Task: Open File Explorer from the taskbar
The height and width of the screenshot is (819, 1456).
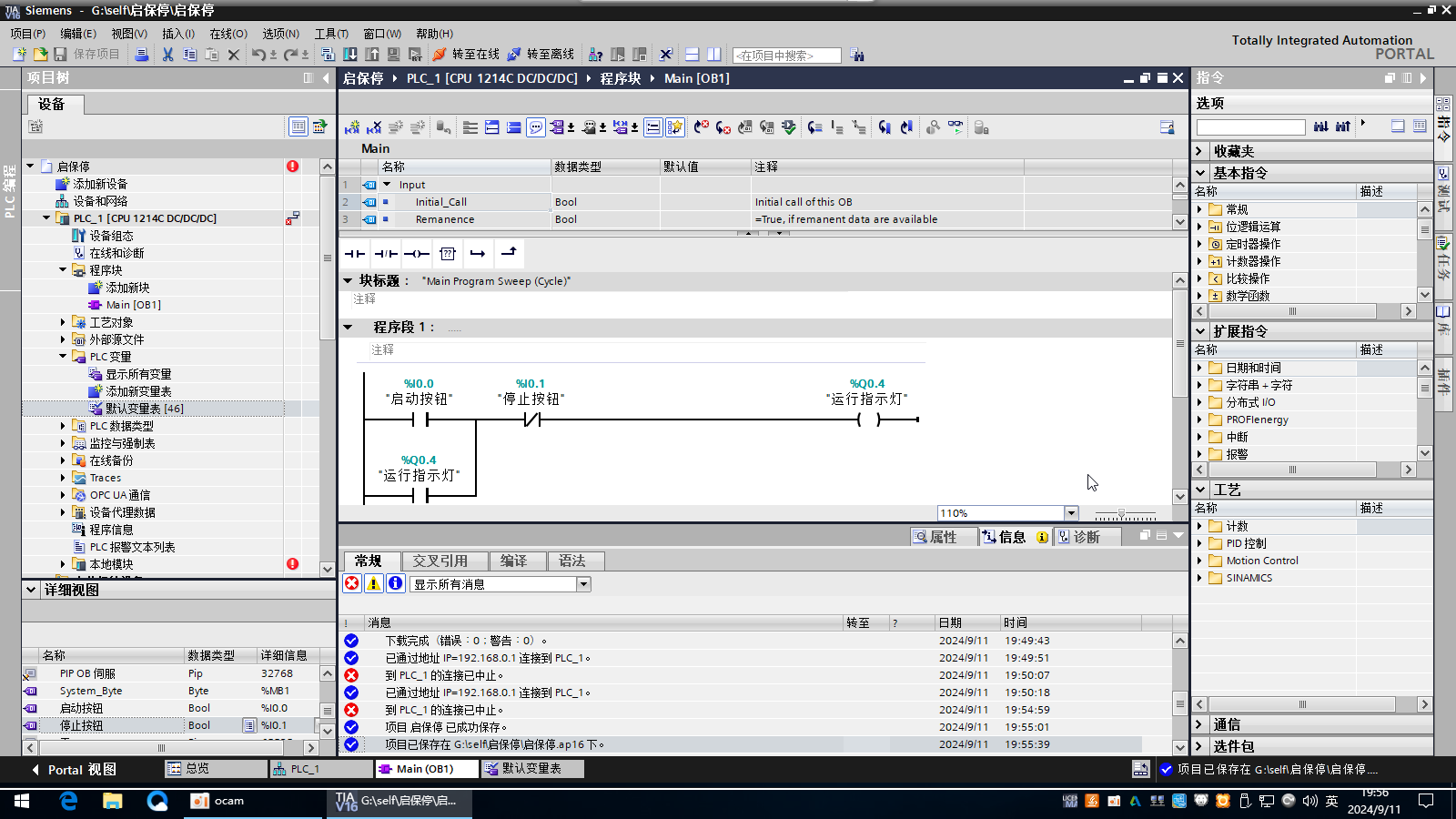Action: click(x=112, y=801)
